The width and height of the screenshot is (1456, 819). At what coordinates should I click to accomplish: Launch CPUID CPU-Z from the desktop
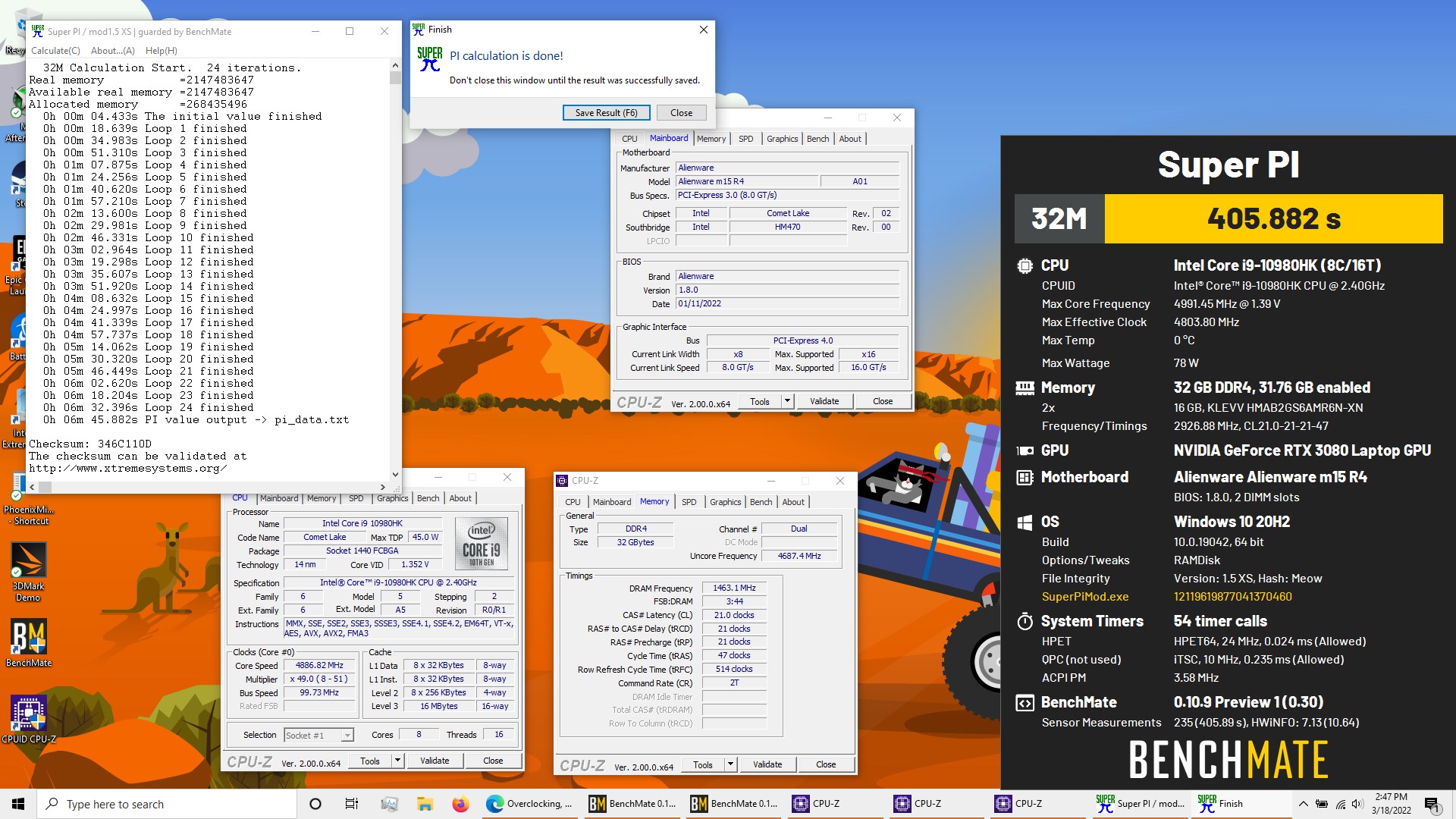[28, 718]
